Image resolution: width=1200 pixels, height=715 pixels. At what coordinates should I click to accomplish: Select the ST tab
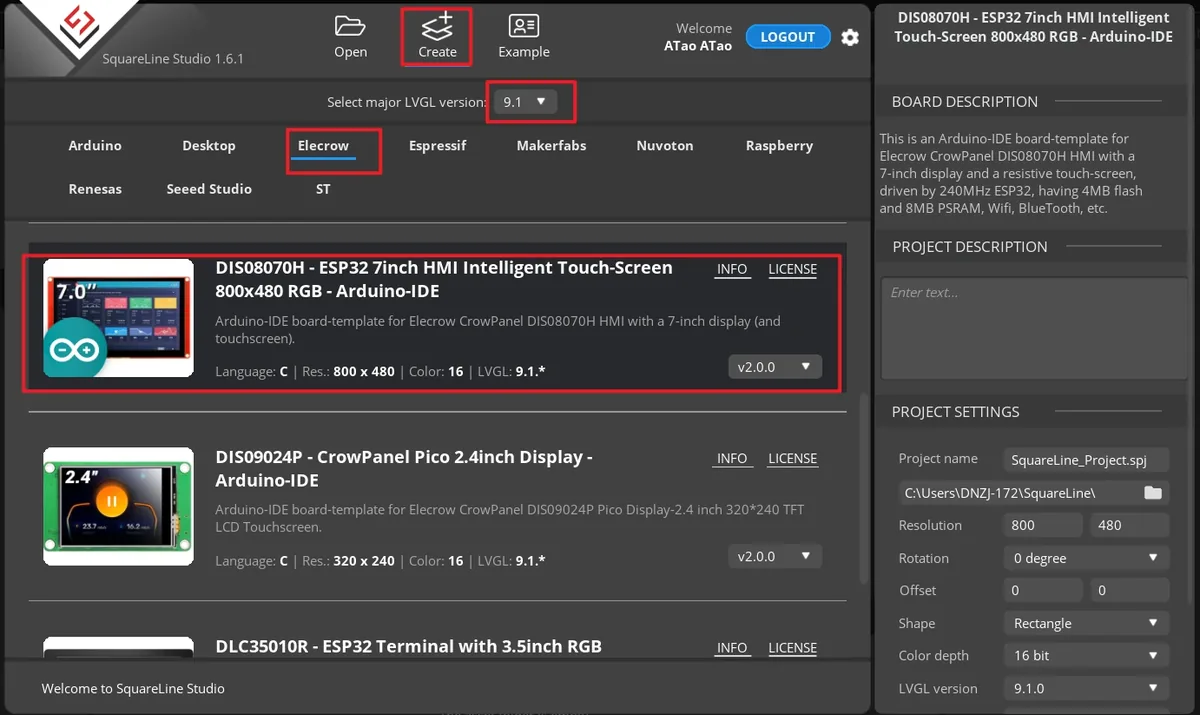[x=323, y=189]
